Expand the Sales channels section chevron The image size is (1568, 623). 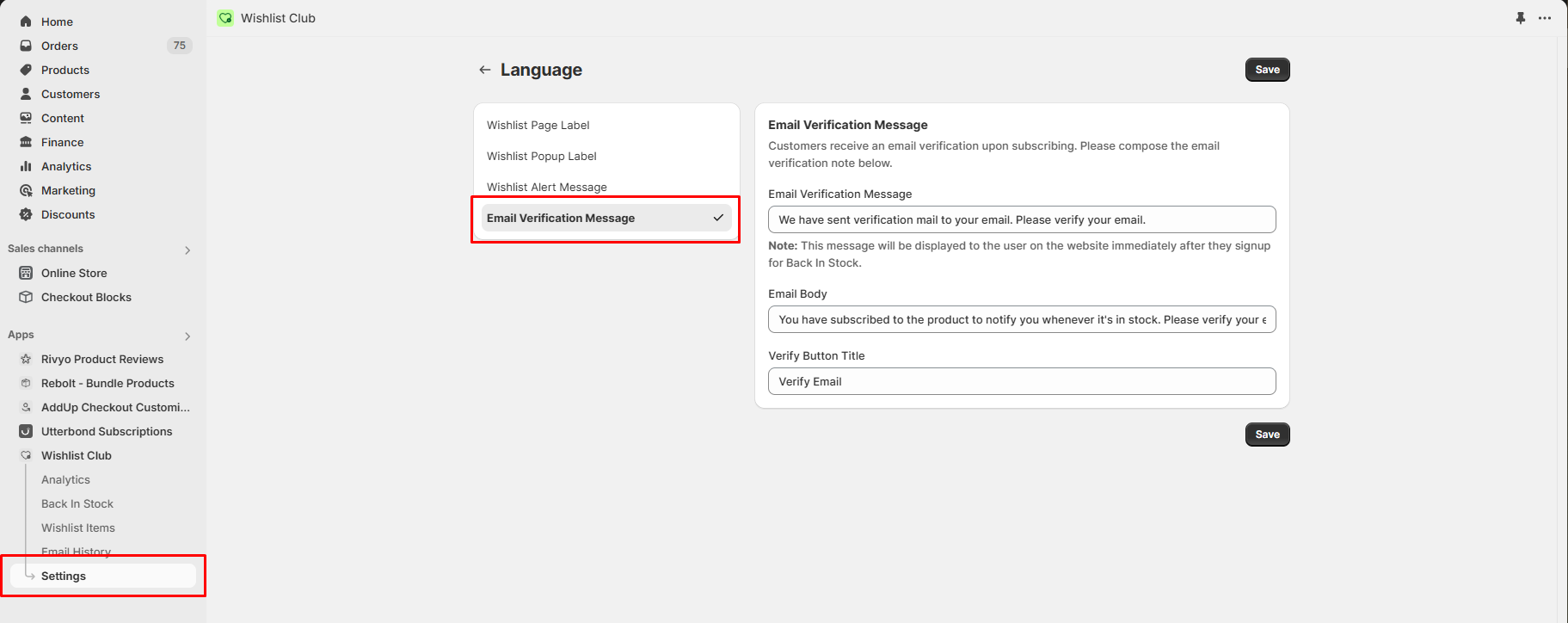tap(188, 250)
